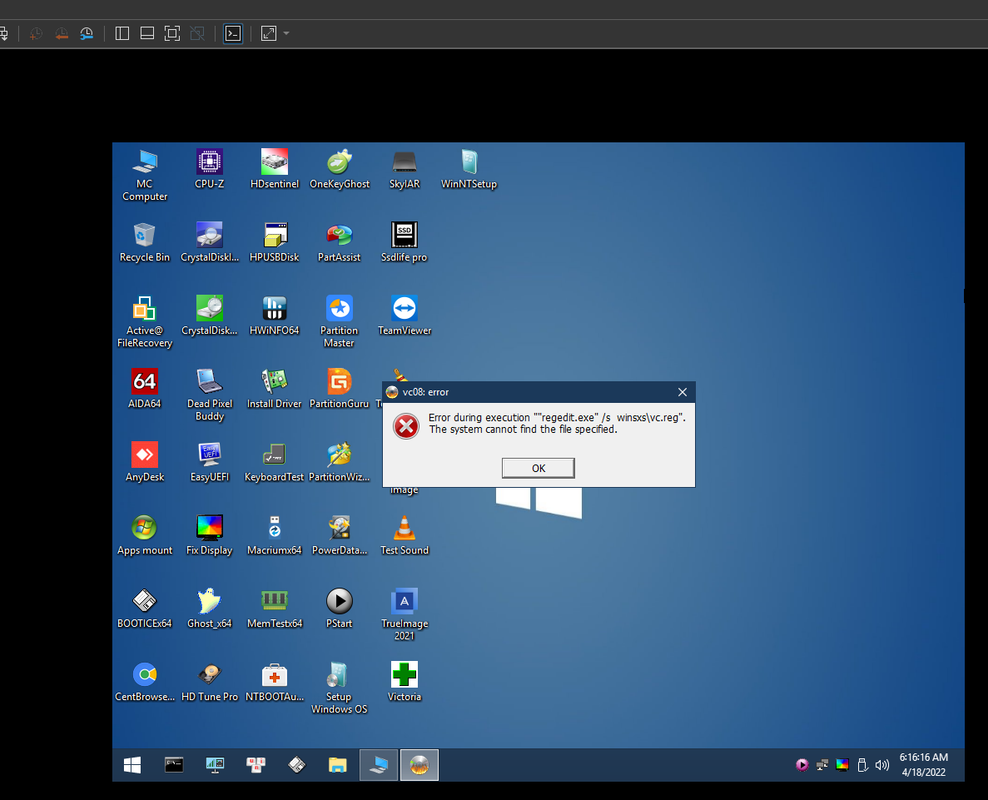The image size is (988, 800).
Task: Select the Fix Display icon
Action: click(209, 535)
